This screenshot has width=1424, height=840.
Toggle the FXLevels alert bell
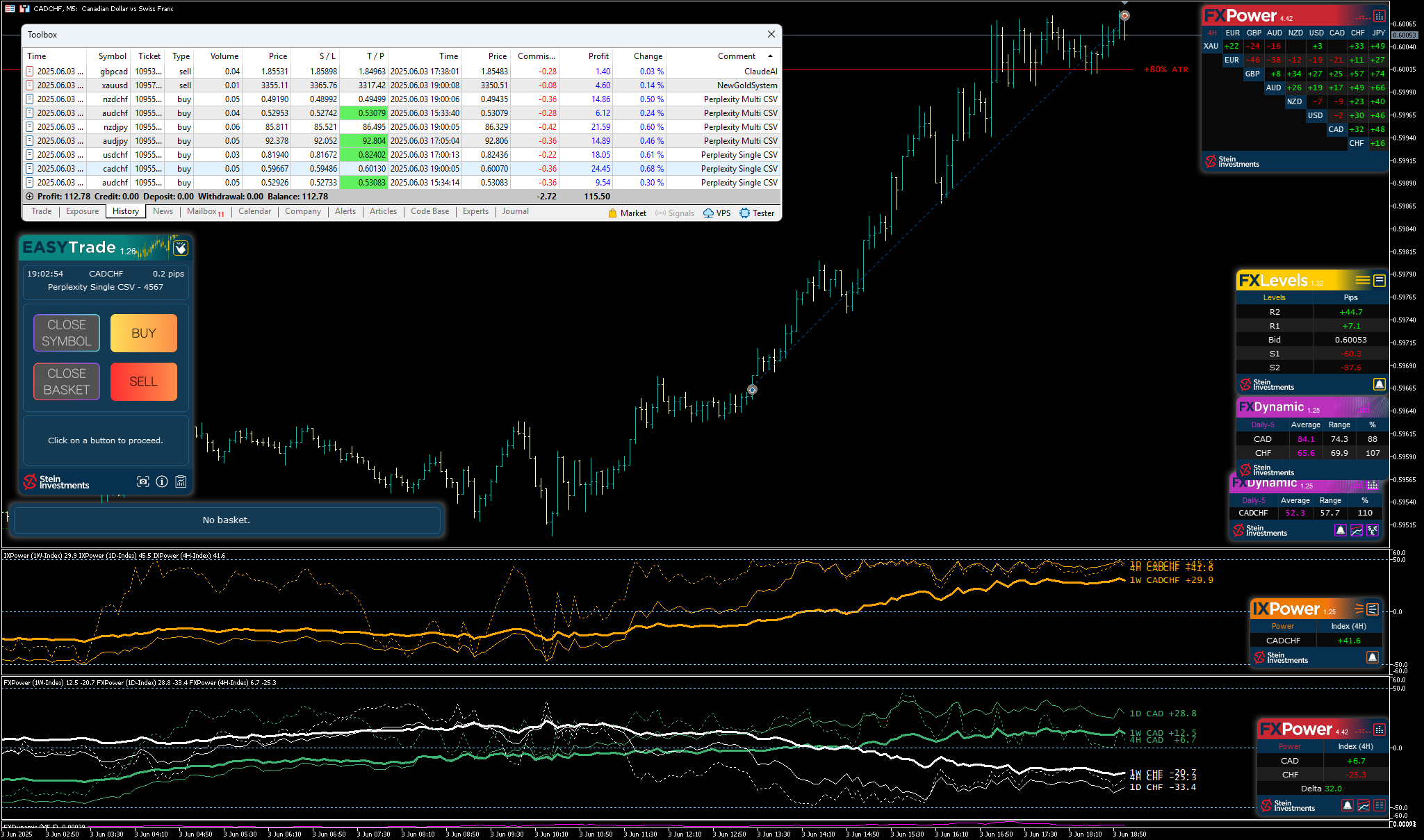(1379, 384)
